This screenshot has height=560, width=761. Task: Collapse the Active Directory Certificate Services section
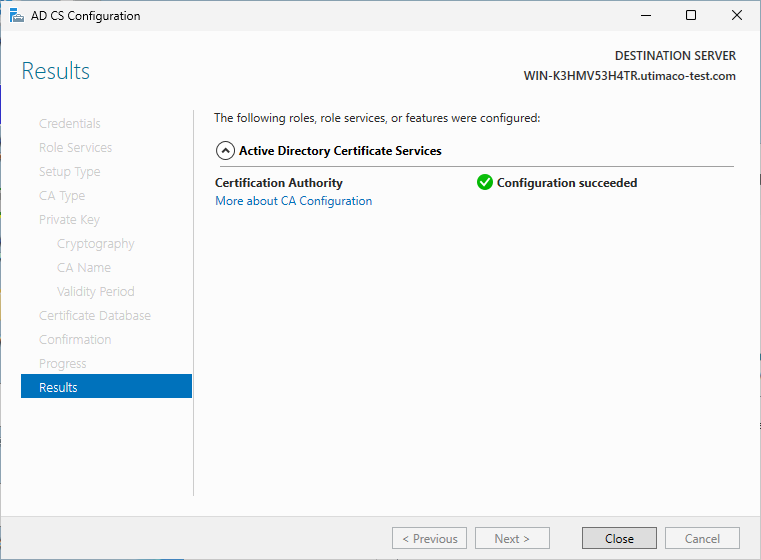pos(225,151)
